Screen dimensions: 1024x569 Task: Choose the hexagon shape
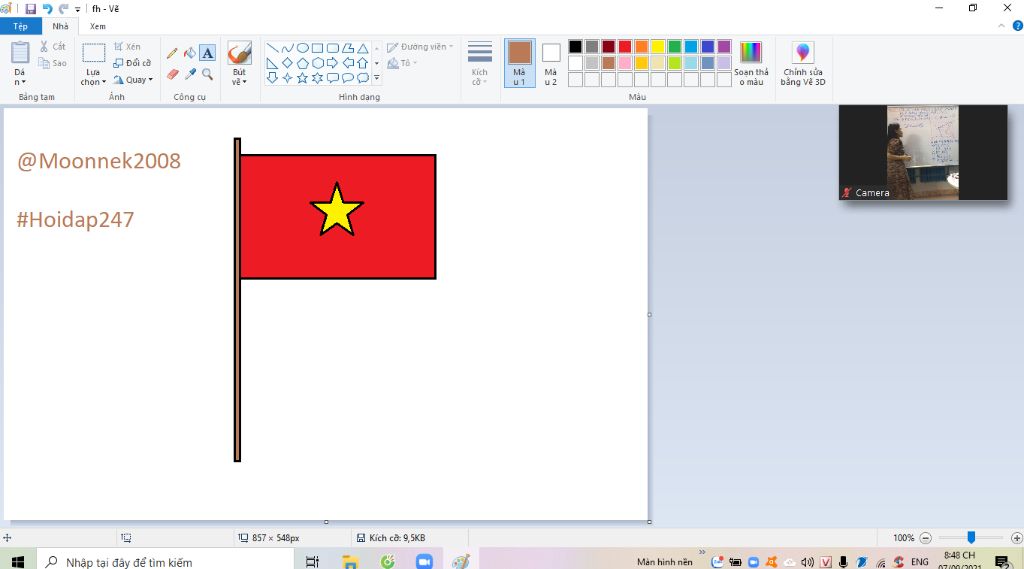[317, 63]
